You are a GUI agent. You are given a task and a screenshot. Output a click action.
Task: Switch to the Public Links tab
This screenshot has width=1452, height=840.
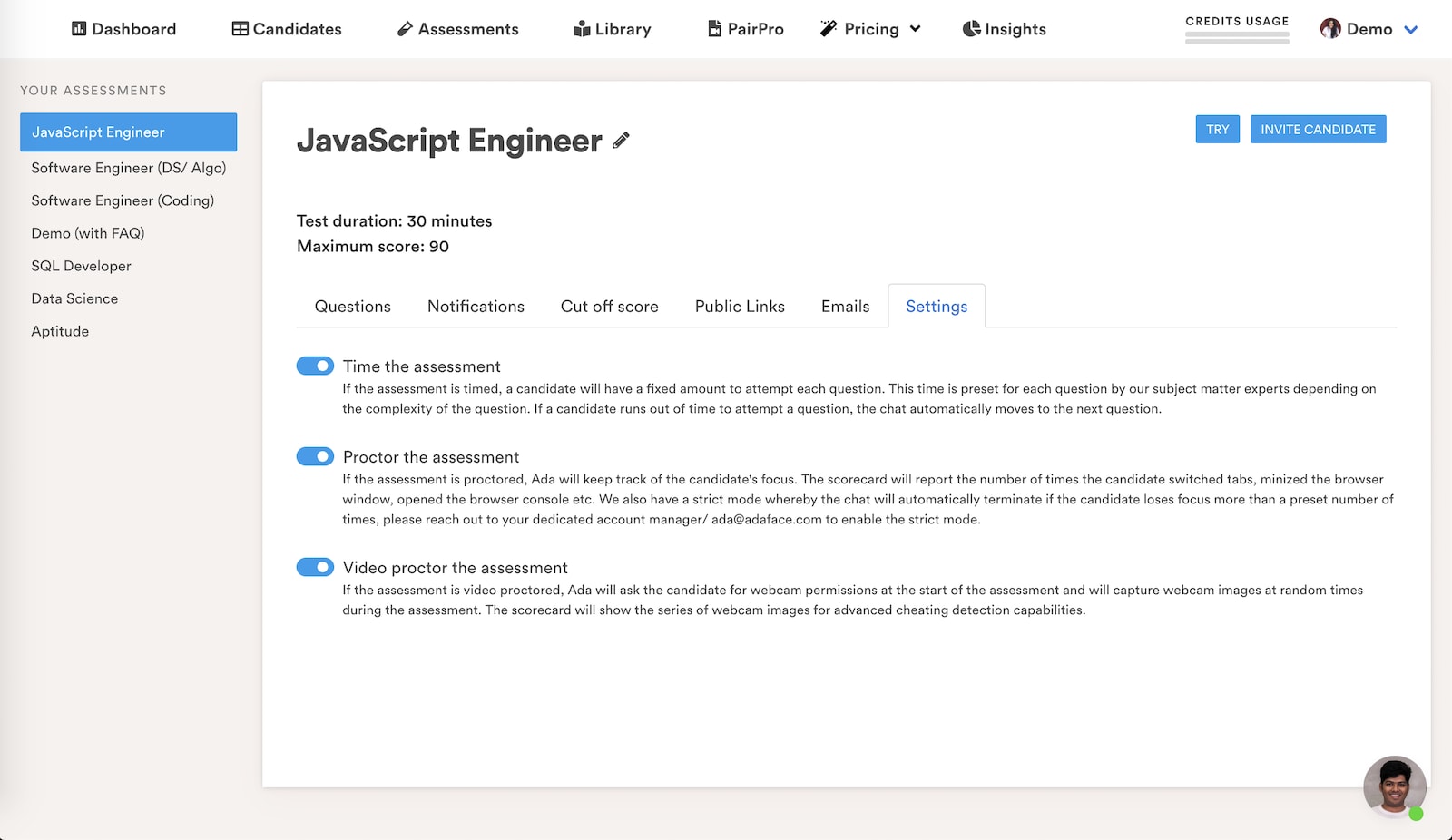point(740,307)
